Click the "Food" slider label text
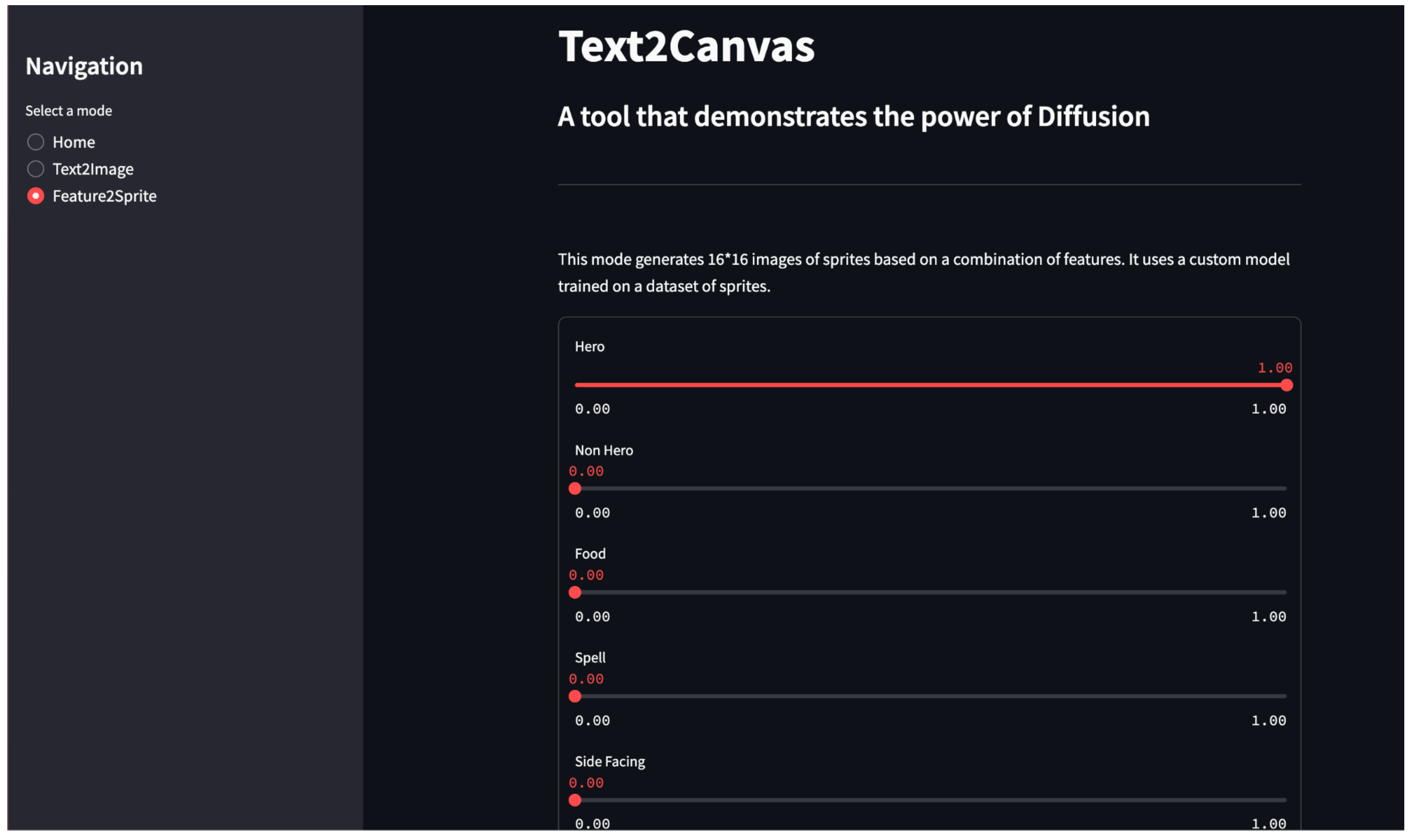 [x=591, y=554]
